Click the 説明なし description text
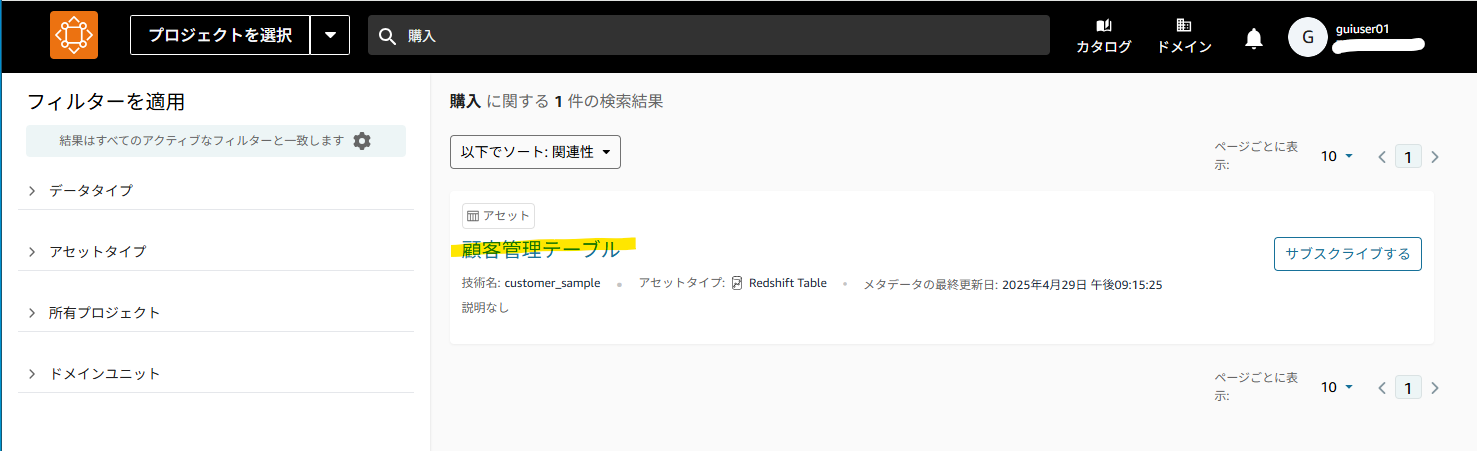Screen dimensions: 1477x451 coord(485,308)
